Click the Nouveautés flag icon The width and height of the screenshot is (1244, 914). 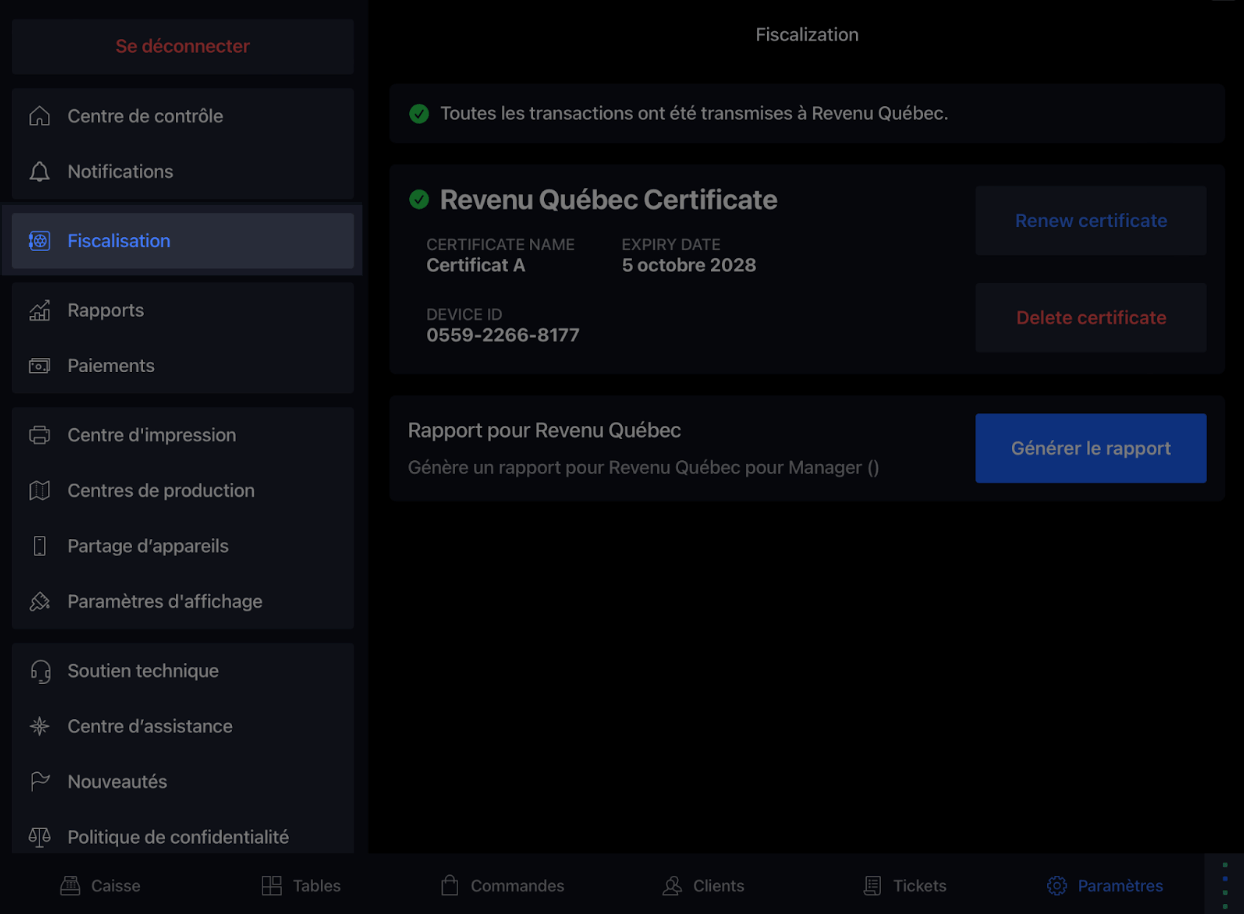(x=39, y=782)
